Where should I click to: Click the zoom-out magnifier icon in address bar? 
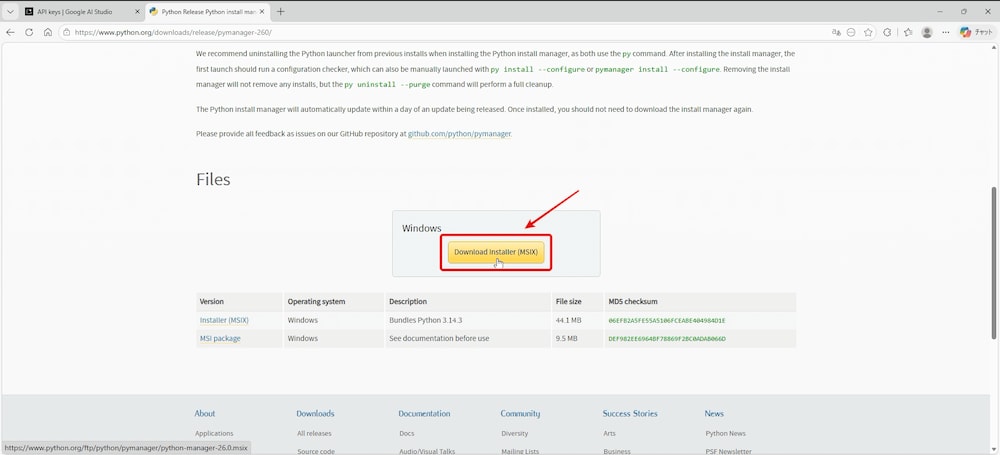coord(851,32)
